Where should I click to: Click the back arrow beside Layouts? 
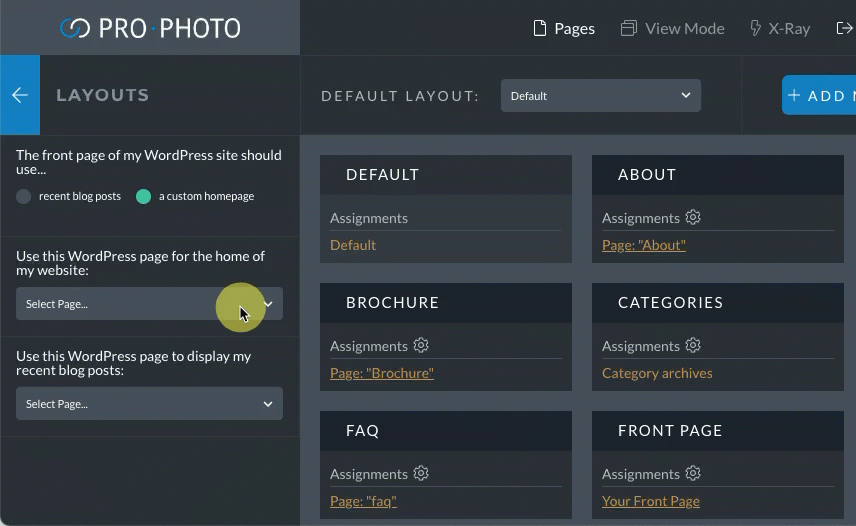(x=20, y=95)
